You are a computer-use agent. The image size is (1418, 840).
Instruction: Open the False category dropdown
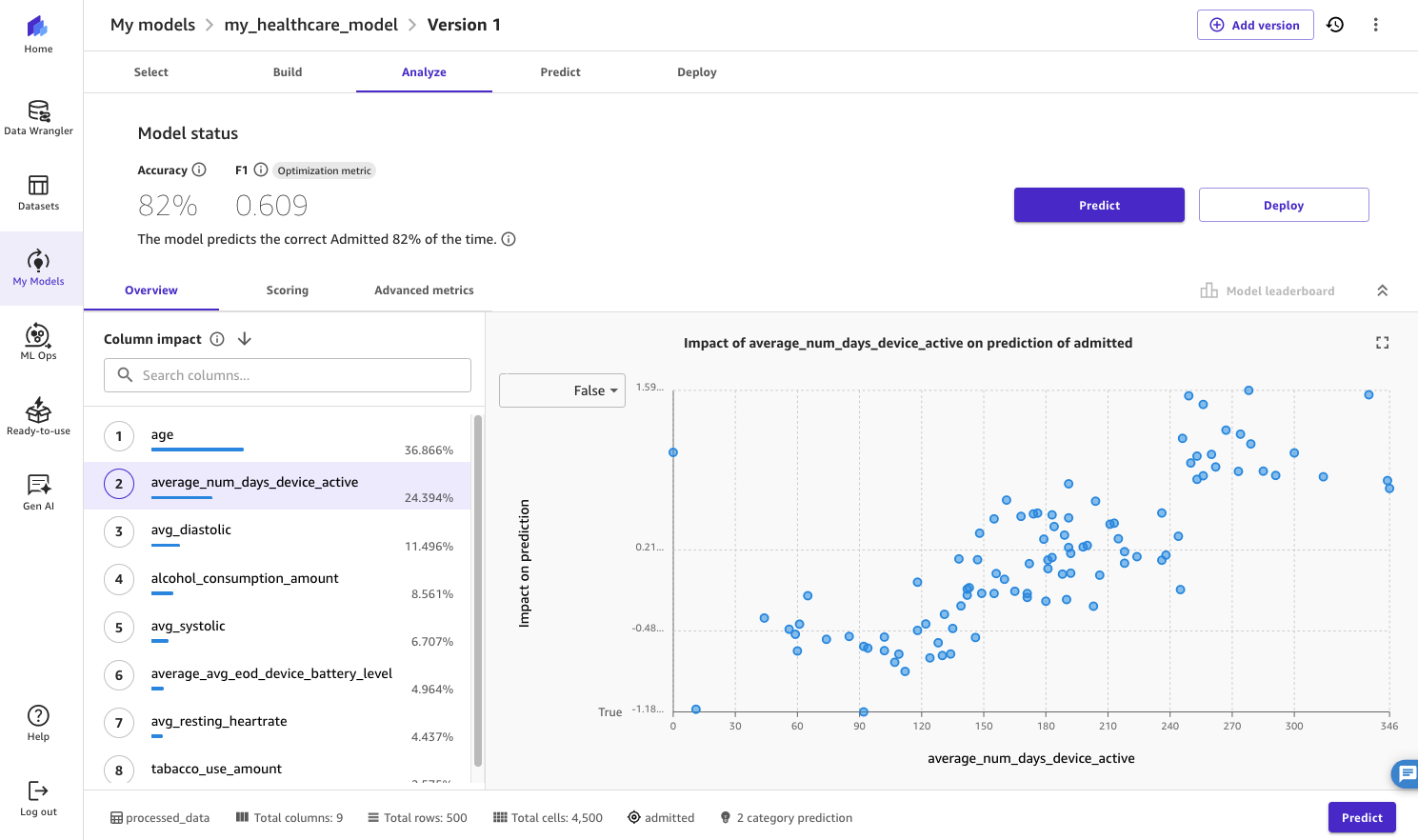coord(562,390)
